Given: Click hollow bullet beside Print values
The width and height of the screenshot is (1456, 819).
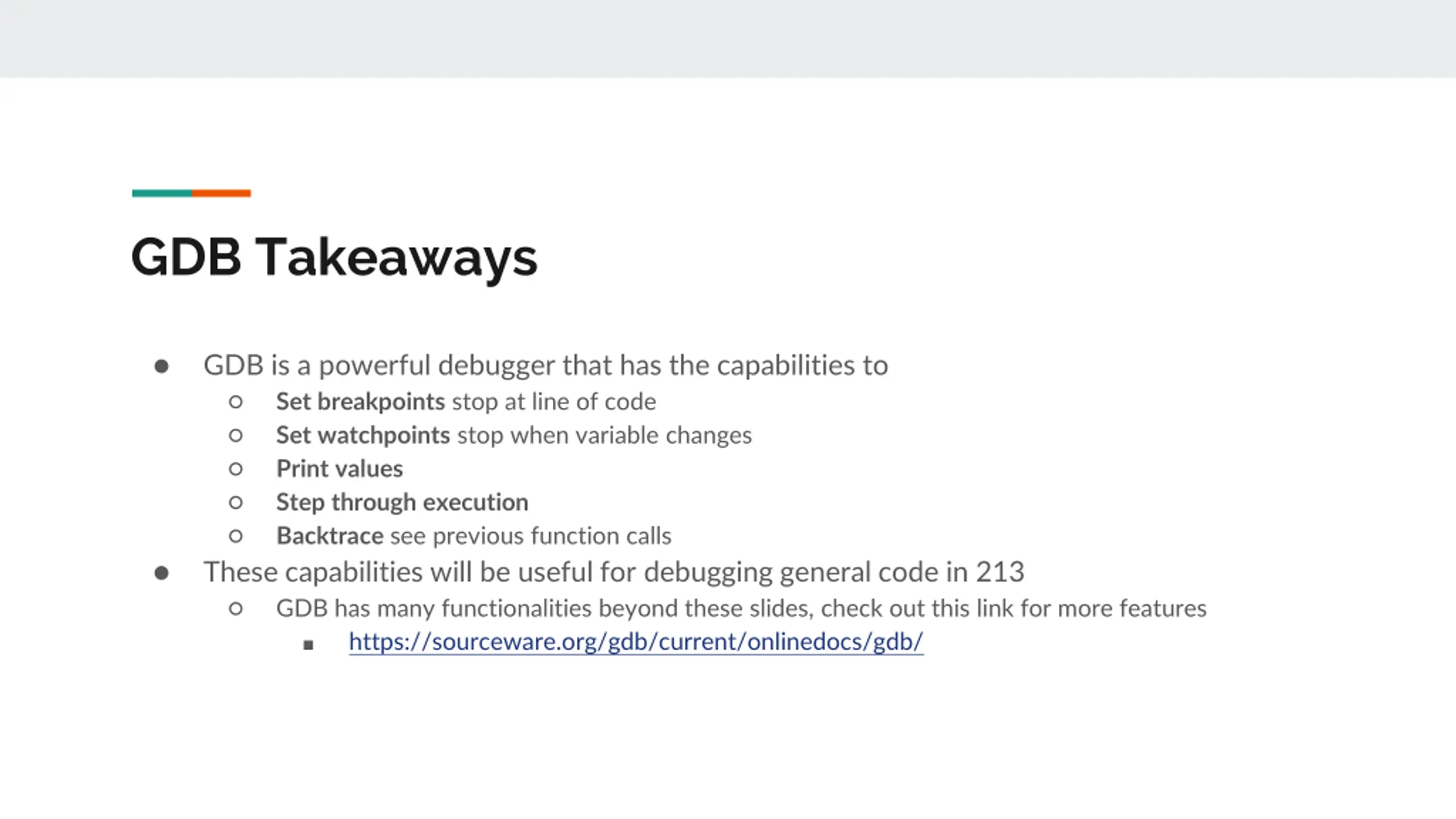Looking at the screenshot, I should click(x=235, y=469).
